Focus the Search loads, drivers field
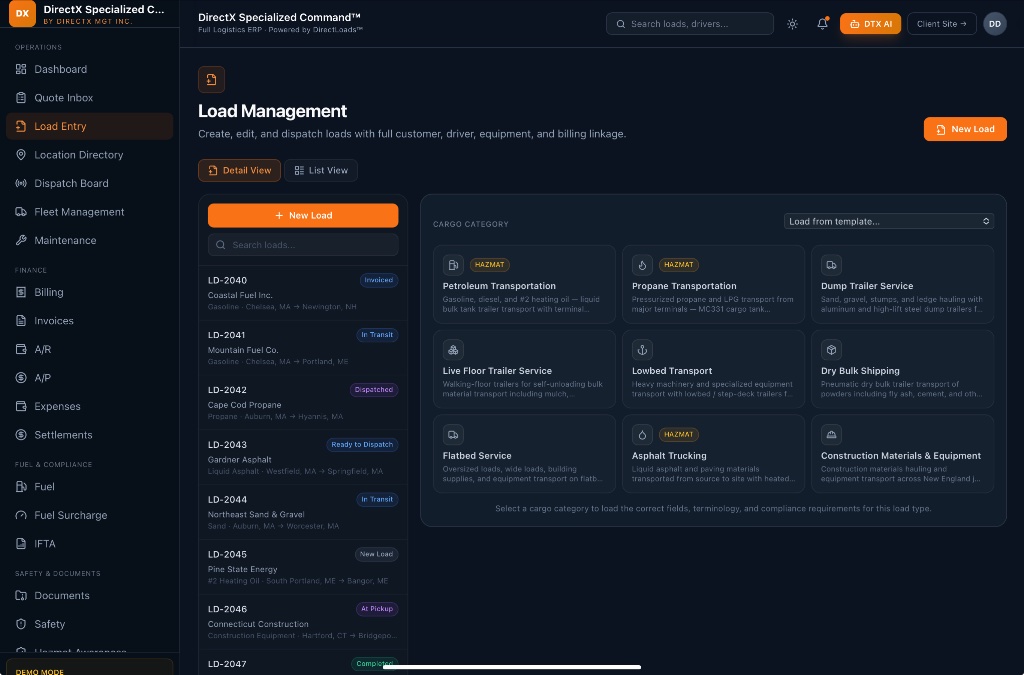Image resolution: width=1024 pixels, height=675 pixels. coord(690,24)
